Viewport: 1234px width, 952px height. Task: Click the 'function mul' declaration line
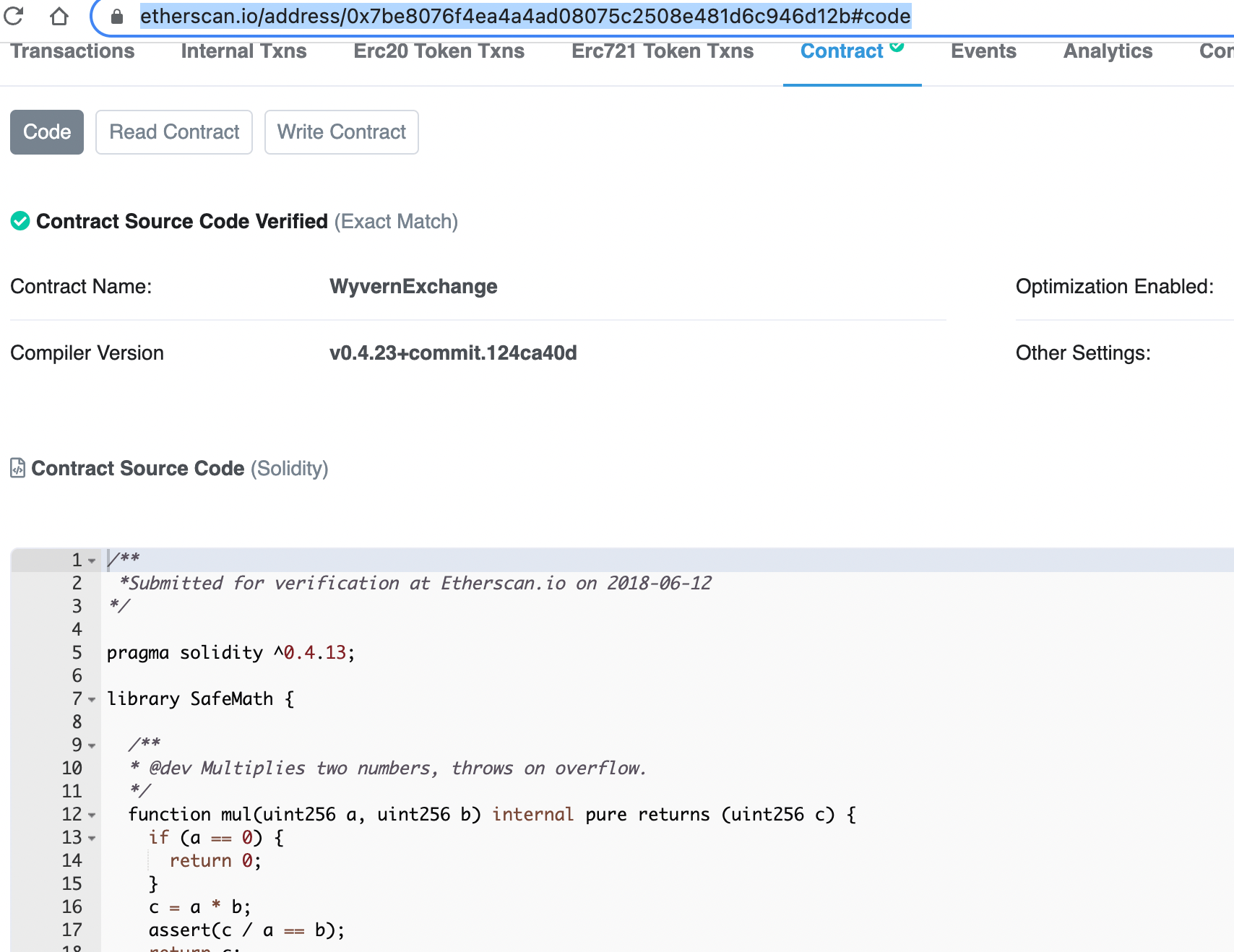[x=492, y=815]
